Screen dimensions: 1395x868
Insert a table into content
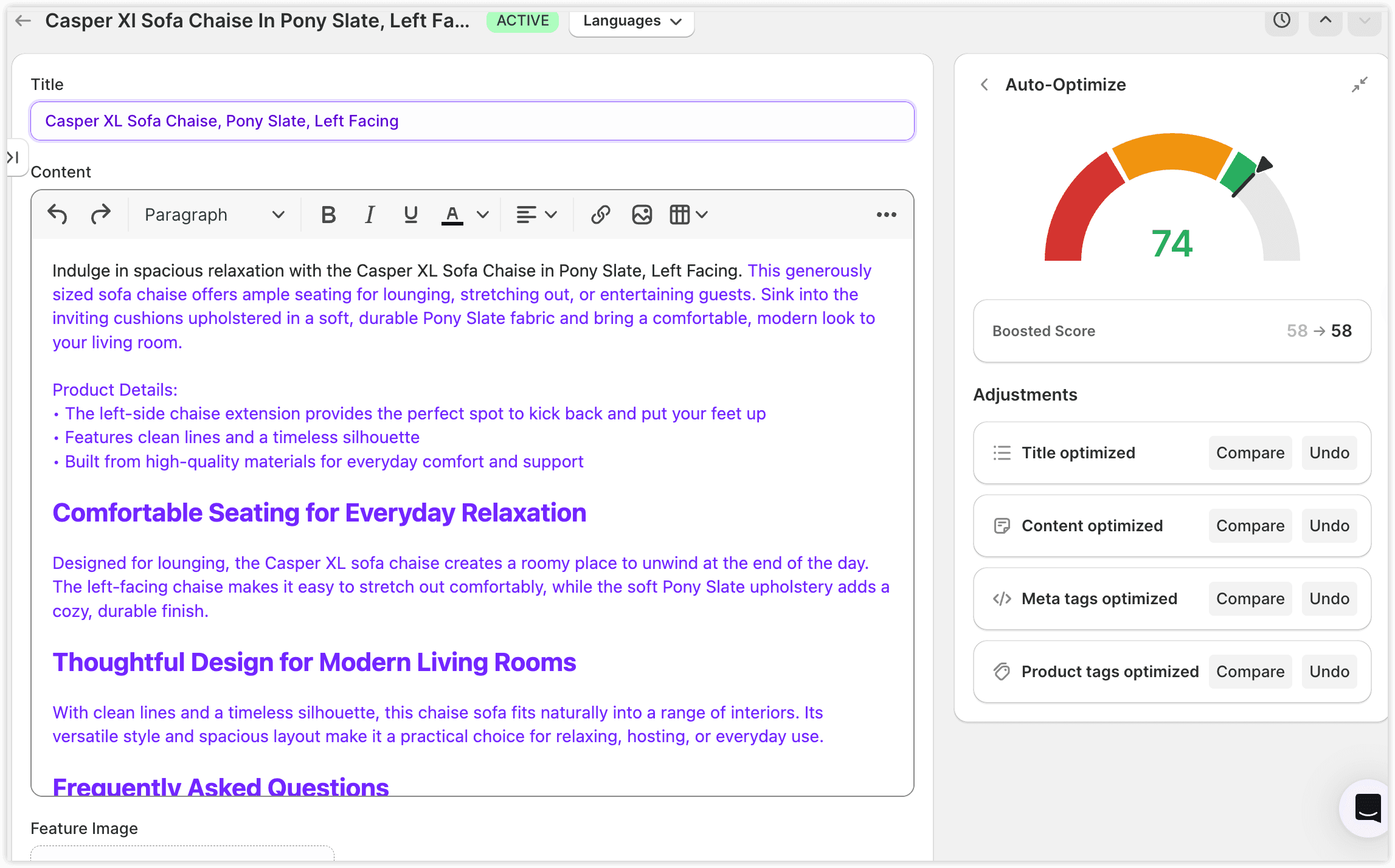pos(679,215)
